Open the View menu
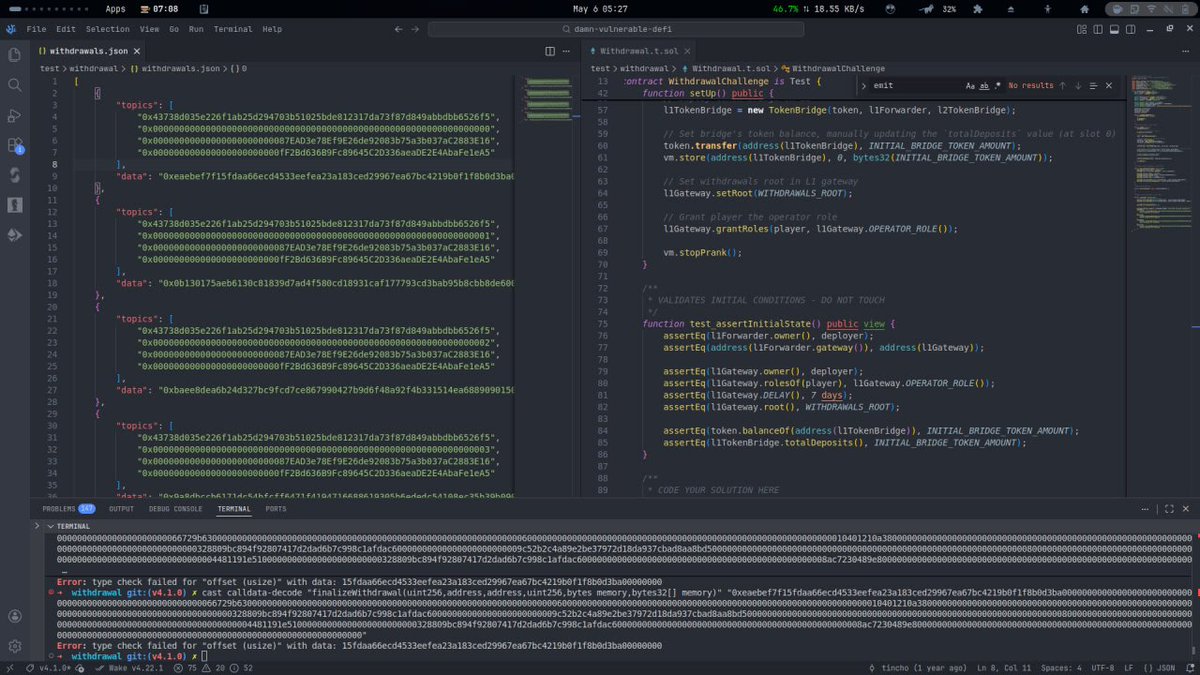 pyautogui.click(x=149, y=29)
